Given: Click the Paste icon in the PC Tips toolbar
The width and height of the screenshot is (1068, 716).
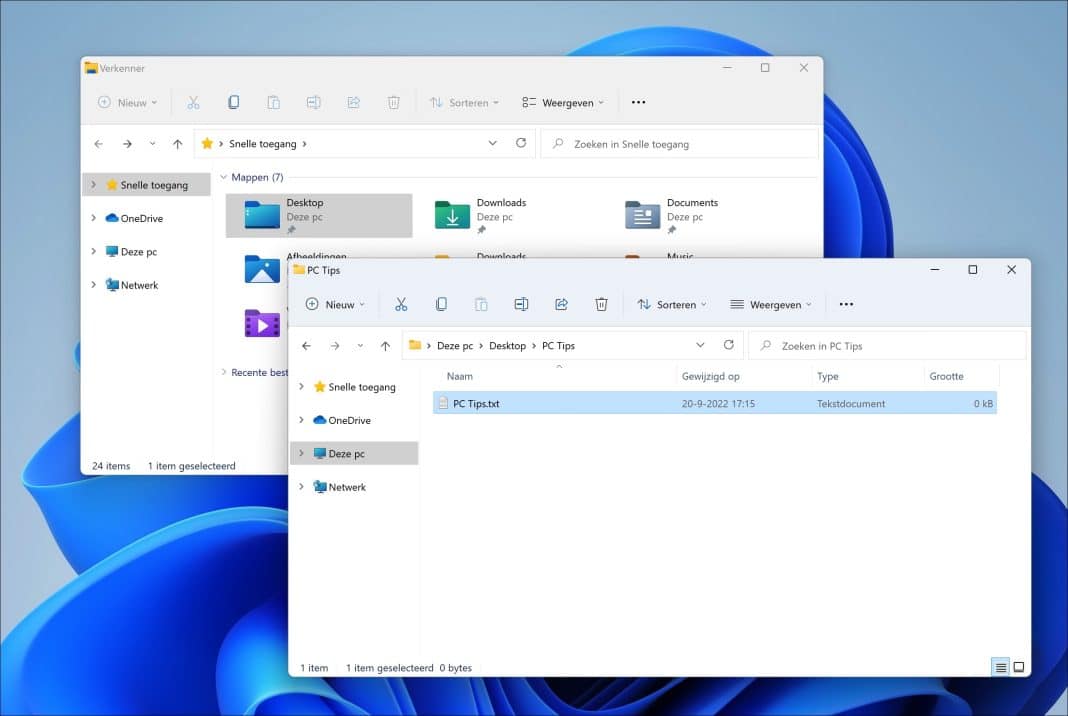Looking at the screenshot, I should point(481,304).
